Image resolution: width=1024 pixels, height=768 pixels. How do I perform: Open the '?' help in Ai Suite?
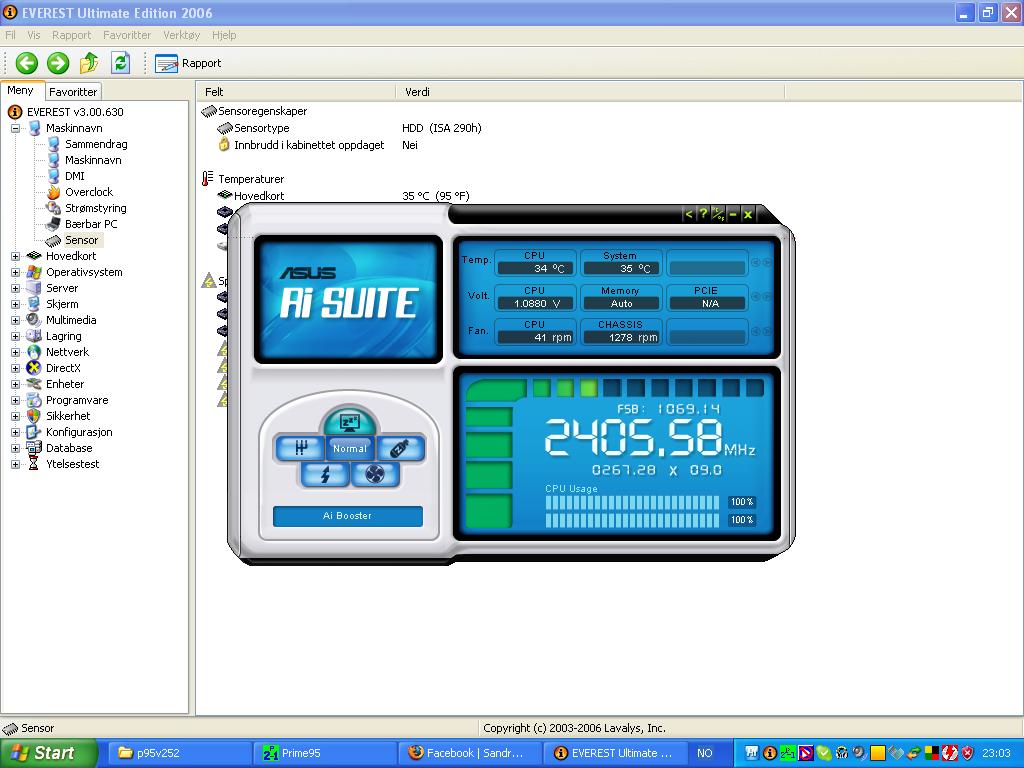(x=703, y=214)
